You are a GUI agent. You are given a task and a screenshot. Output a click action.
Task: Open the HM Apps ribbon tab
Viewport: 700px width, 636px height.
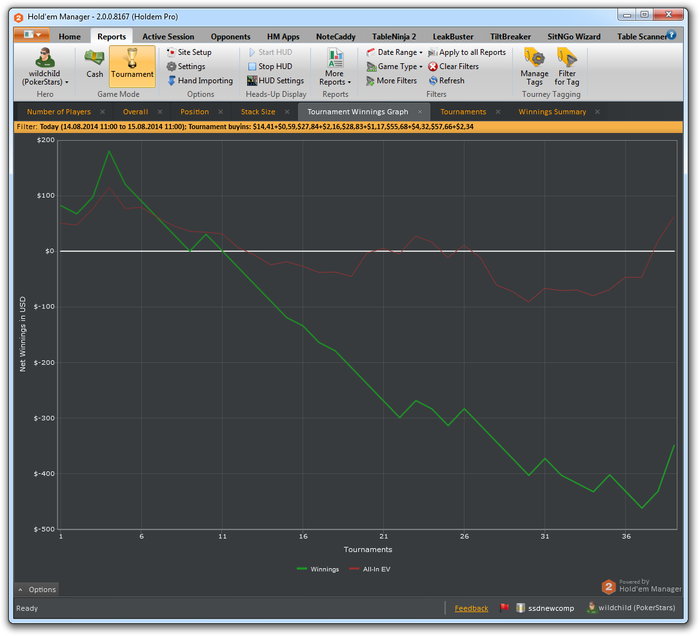pyautogui.click(x=283, y=37)
